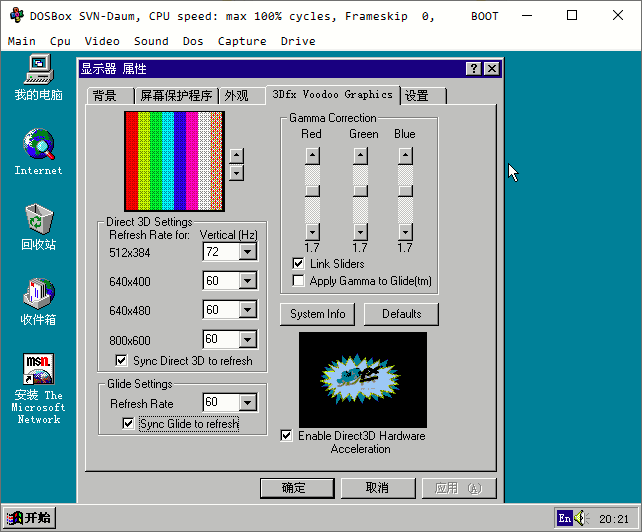Open the DOSBox Sound menu
The height and width of the screenshot is (532, 642).
click(x=151, y=41)
